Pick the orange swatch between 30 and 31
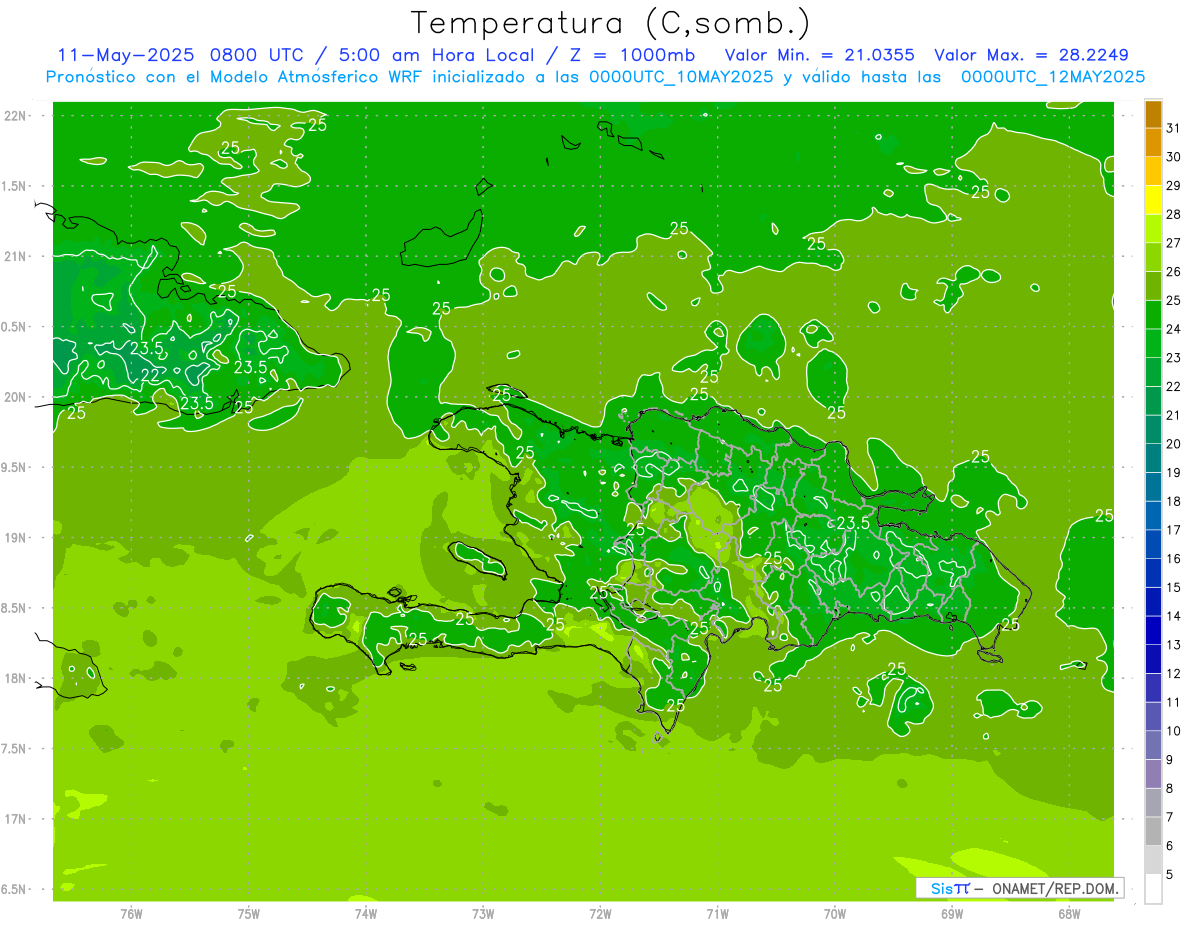Screen dimensions: 1200x927 (1153, 142)
